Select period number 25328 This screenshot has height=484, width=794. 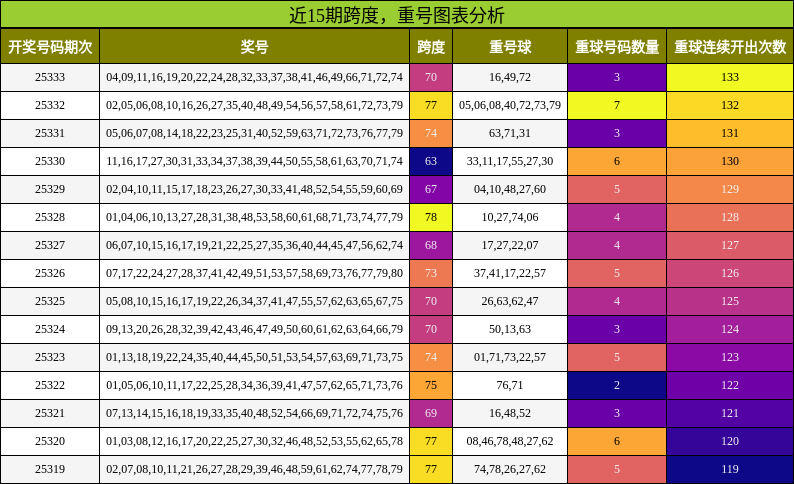(x=50, y=217)
